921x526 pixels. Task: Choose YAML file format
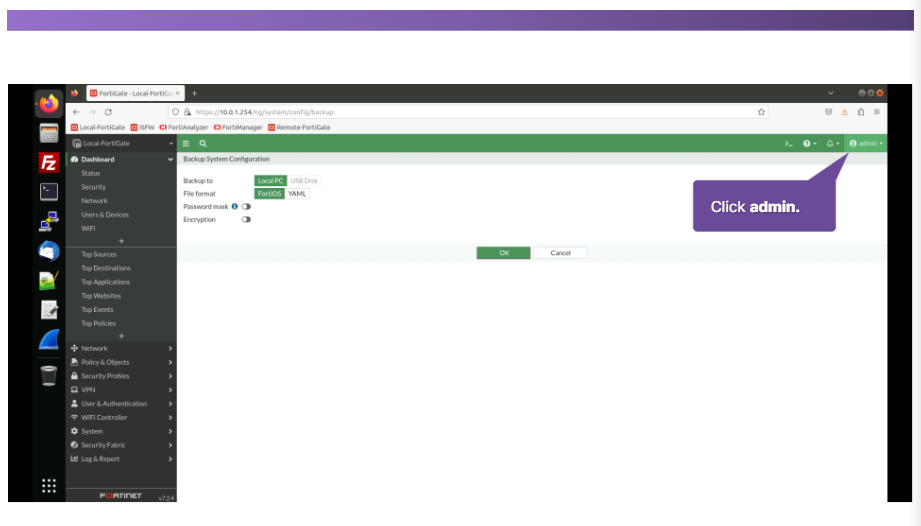tap(297, 194)
